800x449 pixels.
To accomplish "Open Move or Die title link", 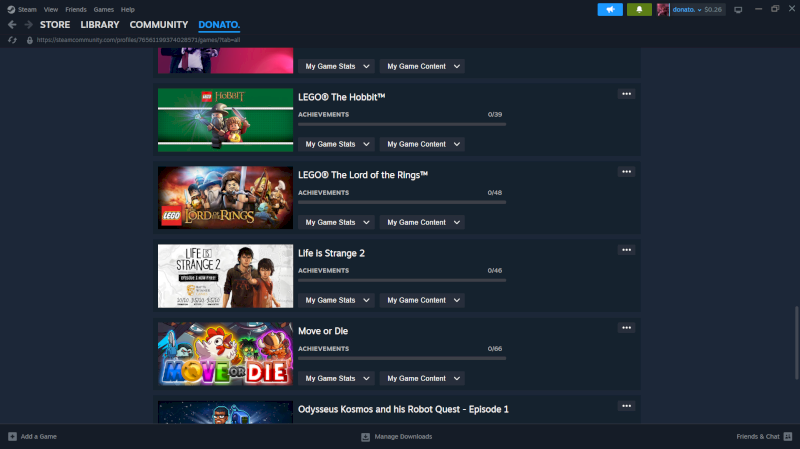I will click(x=323, y=331).
